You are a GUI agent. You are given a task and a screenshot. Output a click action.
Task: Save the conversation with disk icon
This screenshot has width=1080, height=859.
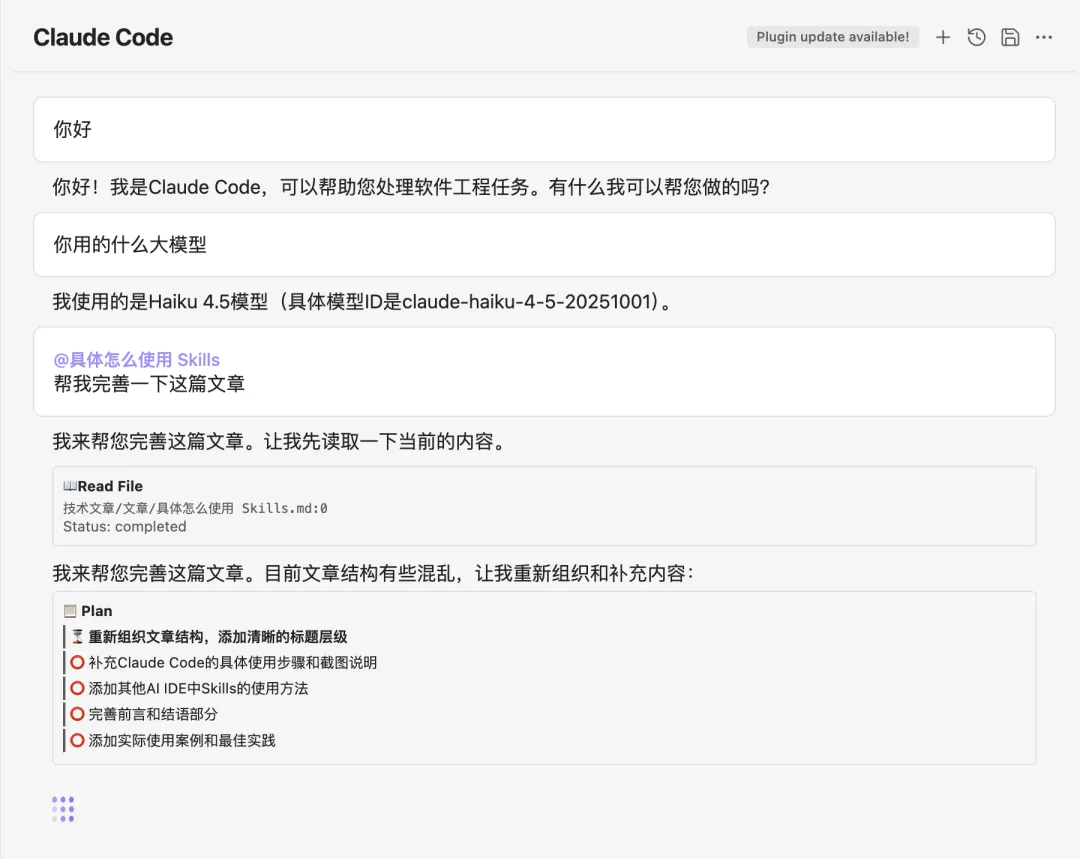pos(1010,37)
